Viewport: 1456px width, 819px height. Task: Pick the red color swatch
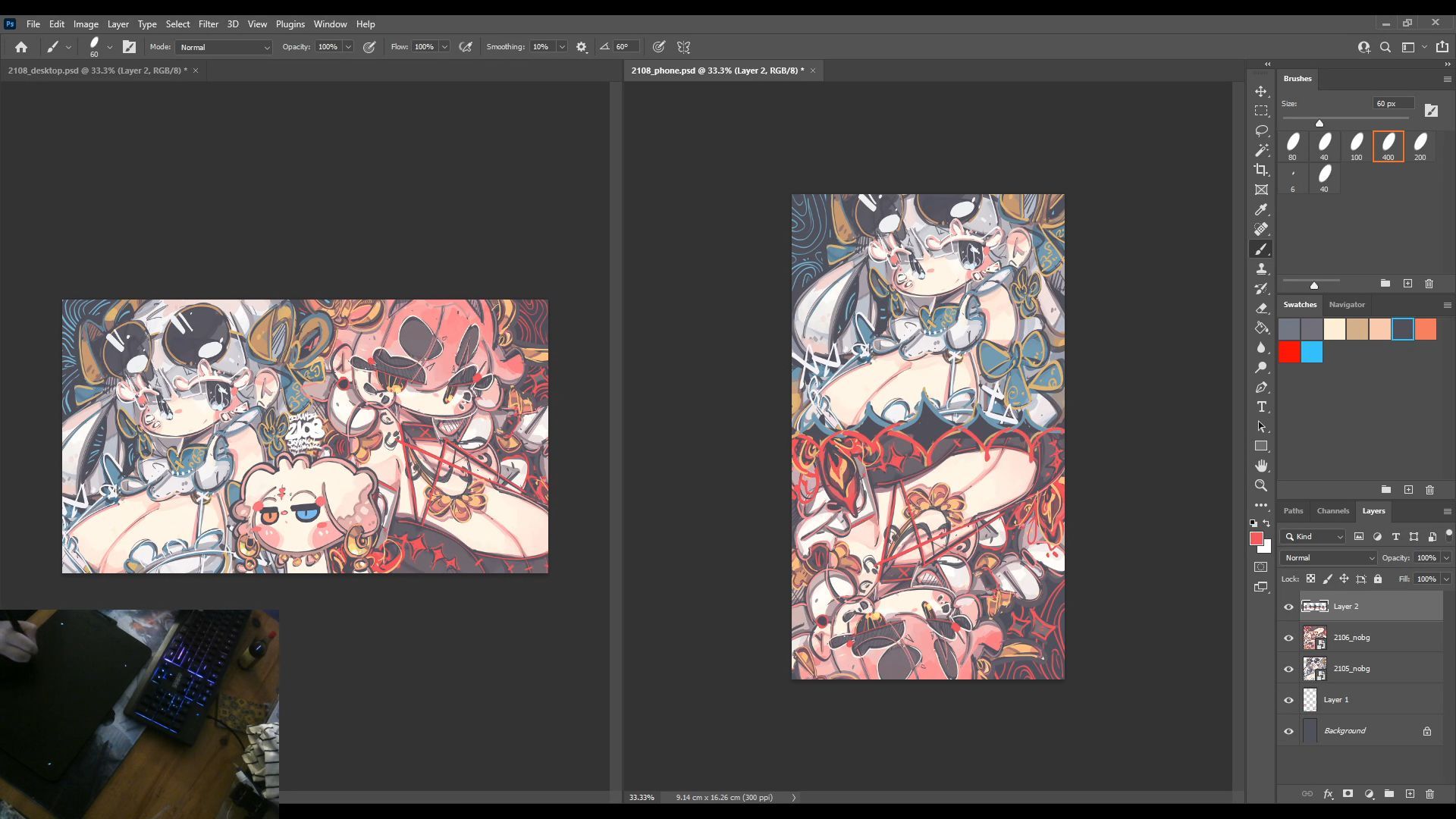pos(1289,352)
